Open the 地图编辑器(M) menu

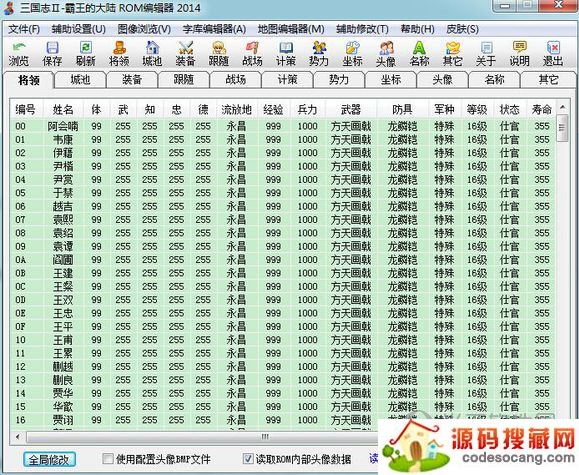(x=291, y=29)
